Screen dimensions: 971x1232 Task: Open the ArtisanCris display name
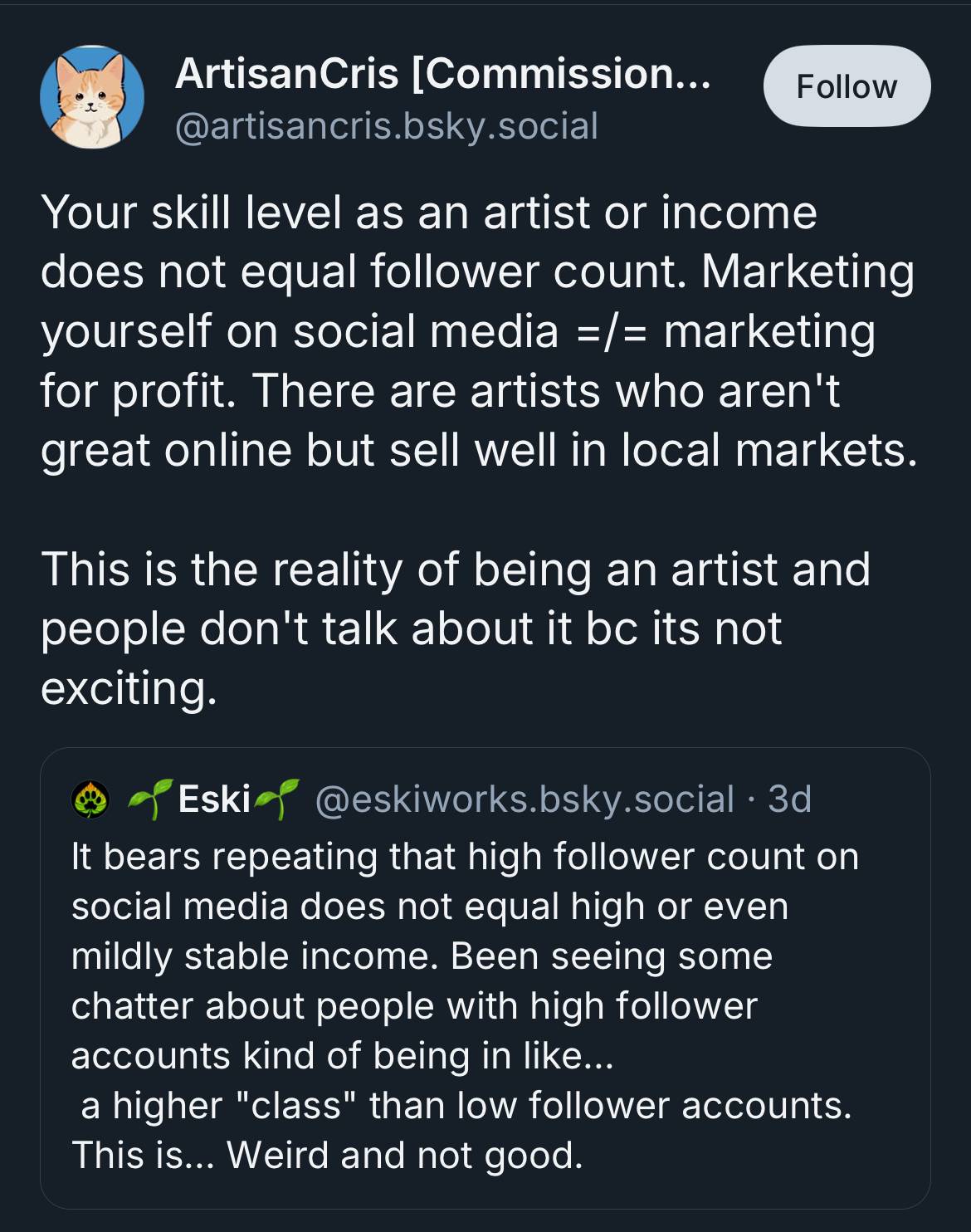286,74
